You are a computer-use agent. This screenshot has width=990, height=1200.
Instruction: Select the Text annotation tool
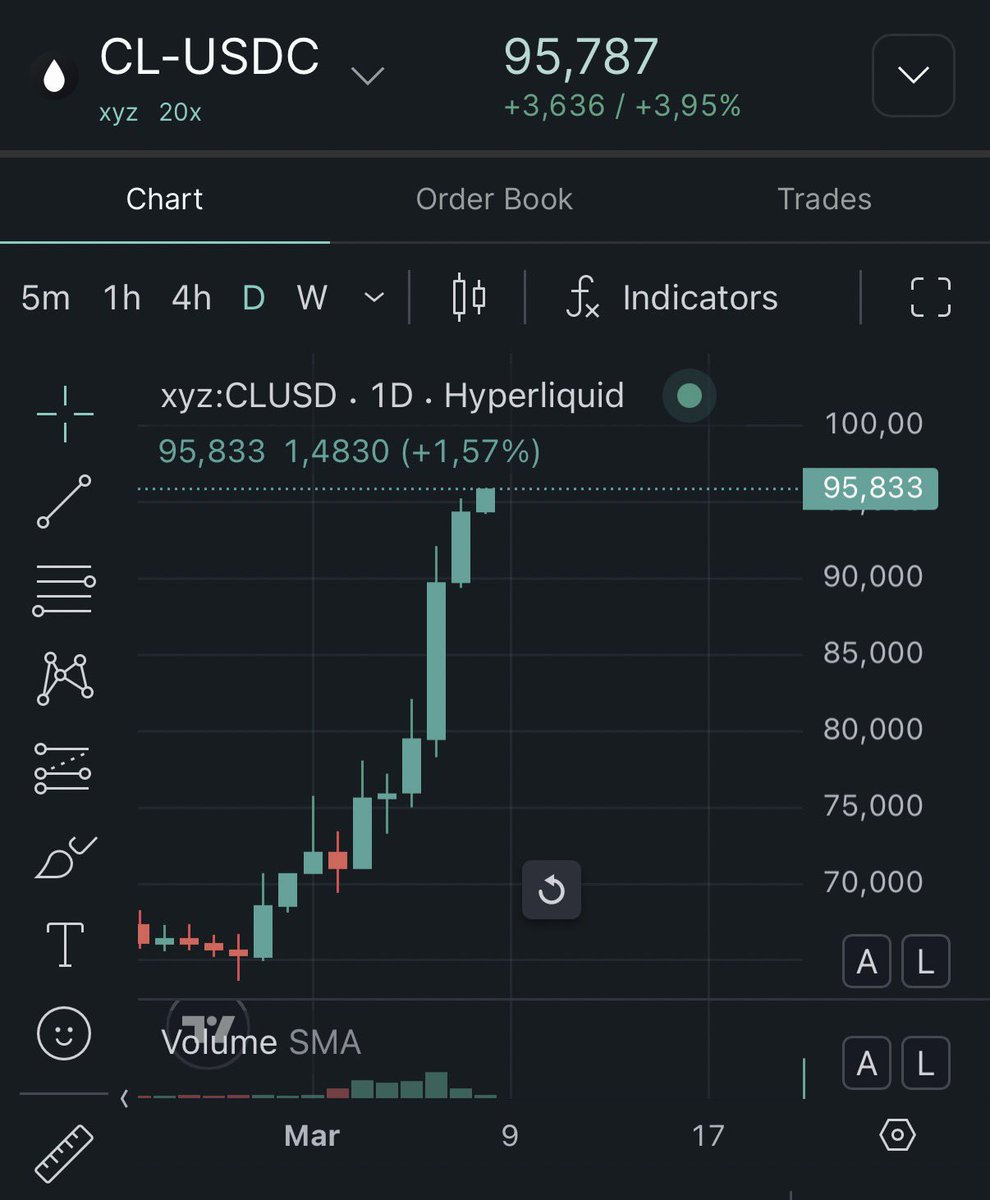(x=65, y=944)
